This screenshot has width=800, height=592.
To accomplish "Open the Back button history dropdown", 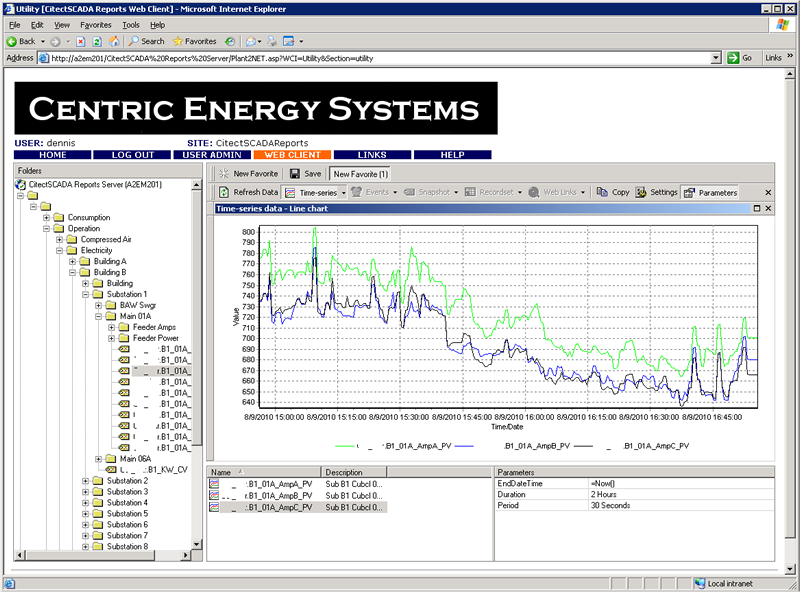I will coord(42,41).
